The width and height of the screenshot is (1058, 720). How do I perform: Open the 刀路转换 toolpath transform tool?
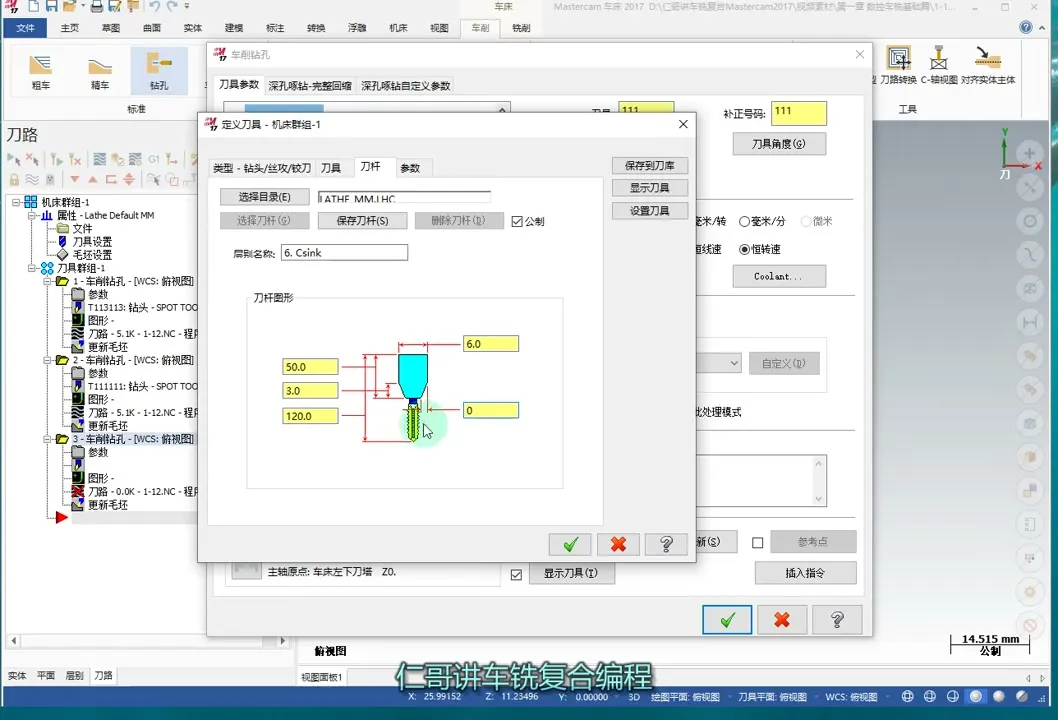tap(898, 64)
